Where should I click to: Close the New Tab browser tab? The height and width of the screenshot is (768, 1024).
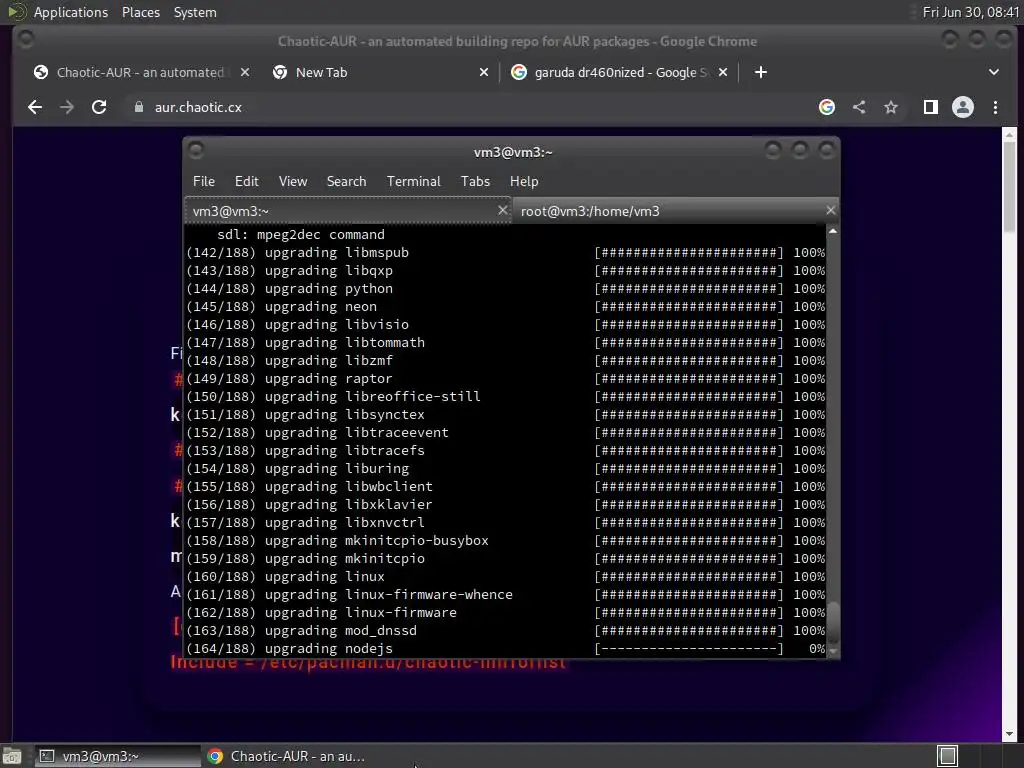point(484,72)
